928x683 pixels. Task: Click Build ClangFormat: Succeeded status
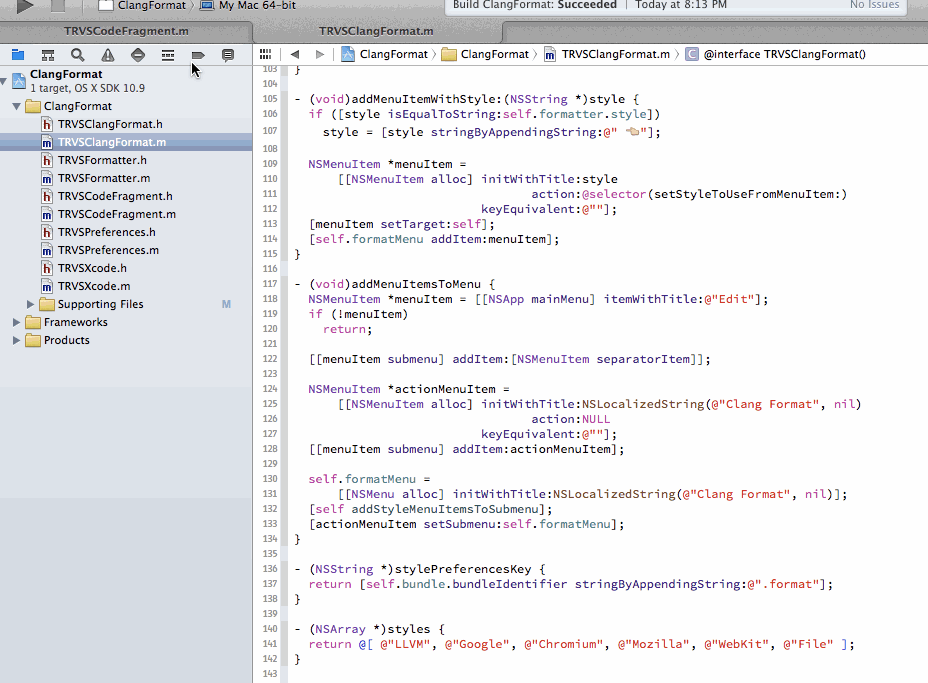pyautogui.click(x=535, y=5)
